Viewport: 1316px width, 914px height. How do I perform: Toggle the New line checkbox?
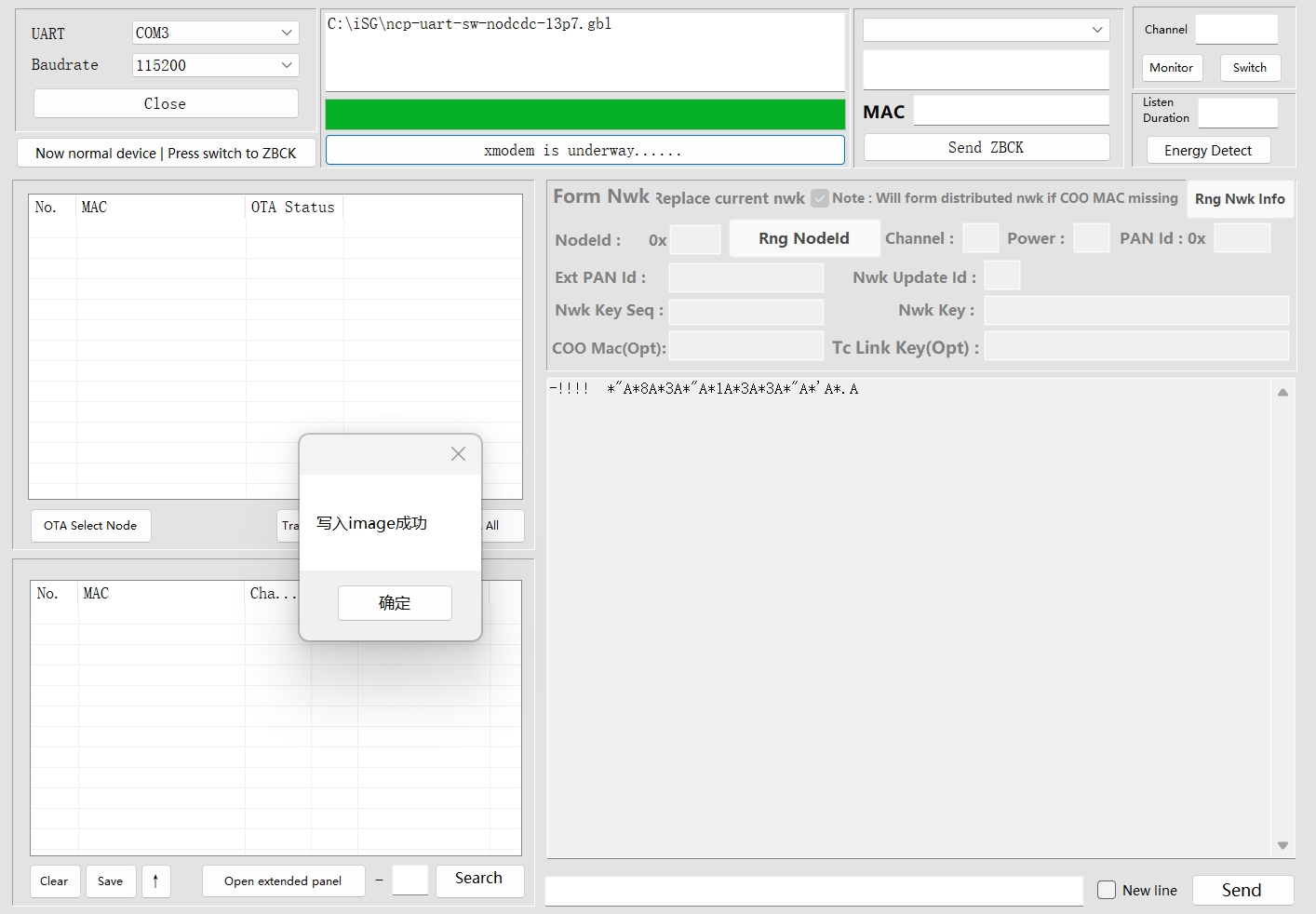click(x=1107, y=890)
